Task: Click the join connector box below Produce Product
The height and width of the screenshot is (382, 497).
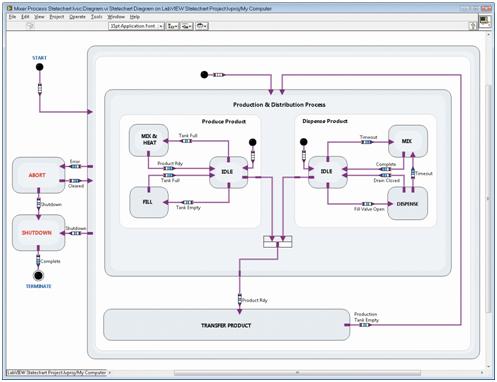Action: tap(278, 242)
